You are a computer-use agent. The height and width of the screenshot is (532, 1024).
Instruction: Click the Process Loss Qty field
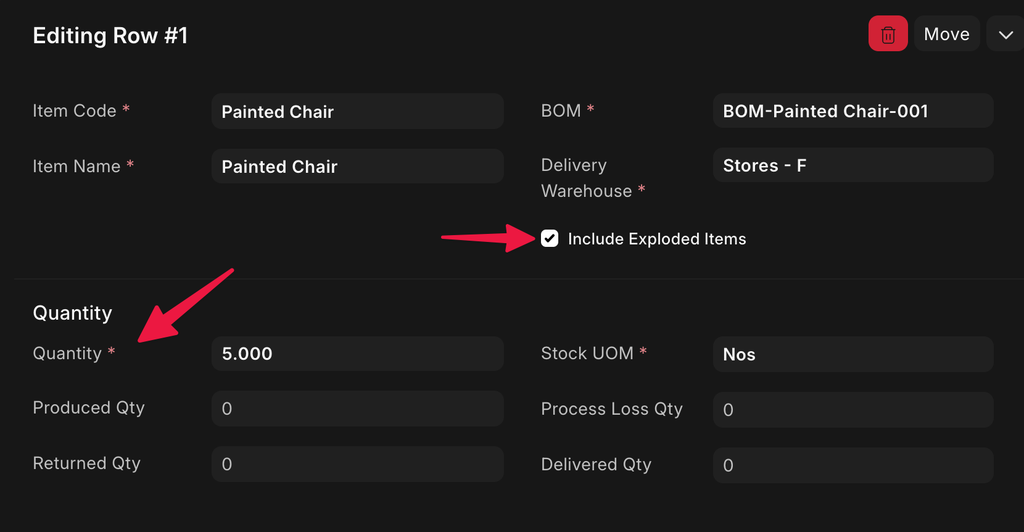point(853,409)
